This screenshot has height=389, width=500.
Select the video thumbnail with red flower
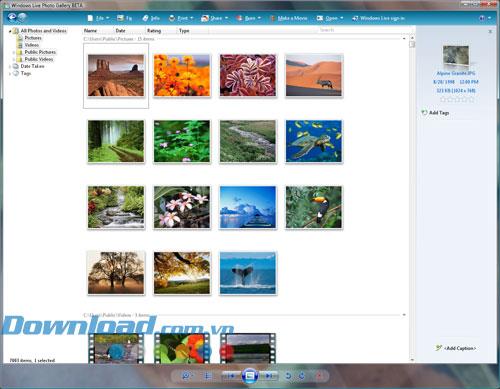tap(182, 348)
